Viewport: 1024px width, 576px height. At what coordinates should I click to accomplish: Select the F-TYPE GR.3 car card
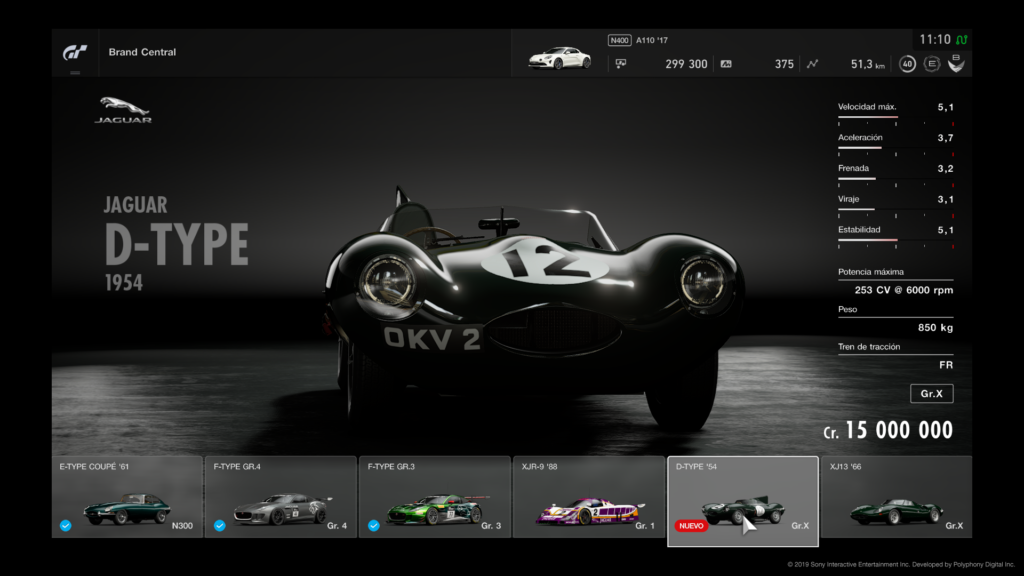(x=435, y=497)
